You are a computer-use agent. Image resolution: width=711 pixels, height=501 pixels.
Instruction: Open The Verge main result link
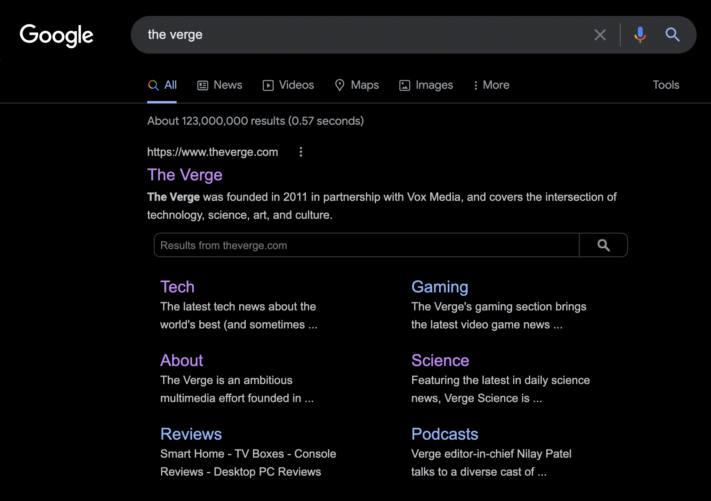(x=185, y=175)
